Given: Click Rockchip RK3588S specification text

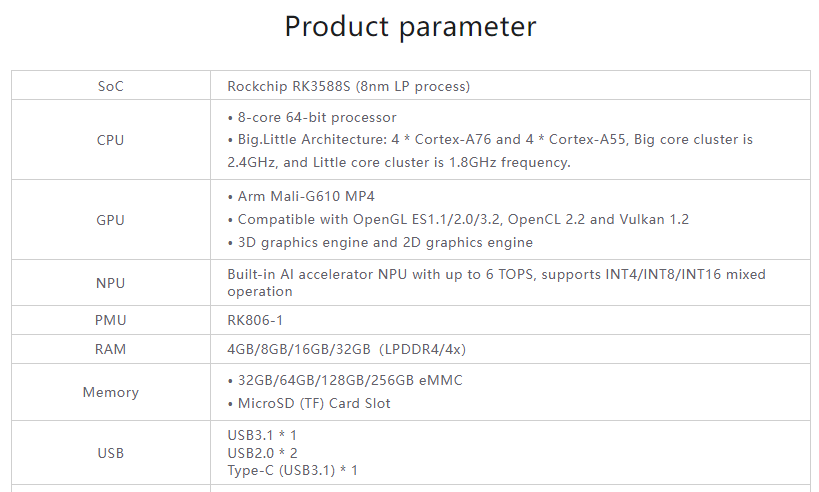Looking at the screenshot, I should pyautogui.click(x=348, y=86).
